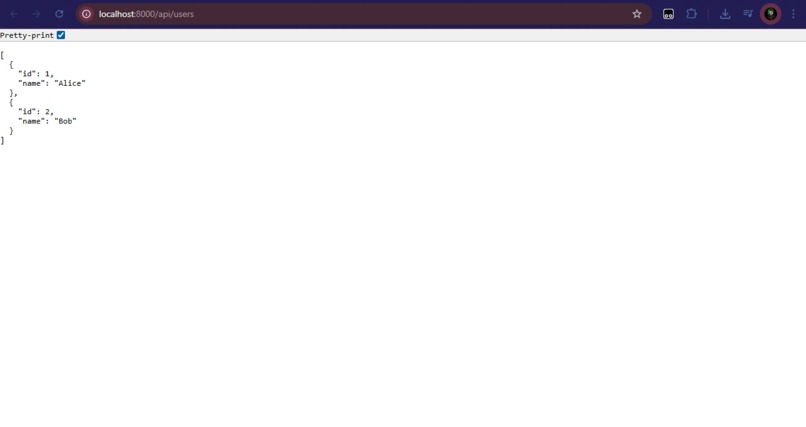Uncheck the Pretty-print checkbox
The width and height of the screenshot is (806, 427).
61,35
